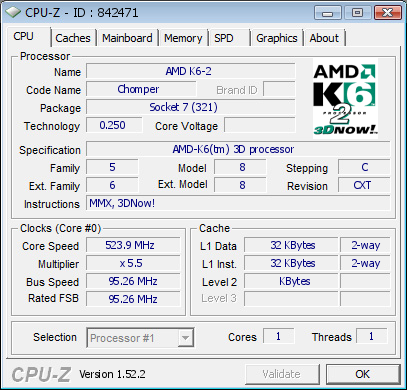Click the AMD K6-2 3DNow! logo
Viewport: 407px width, 390px height.
345,98
